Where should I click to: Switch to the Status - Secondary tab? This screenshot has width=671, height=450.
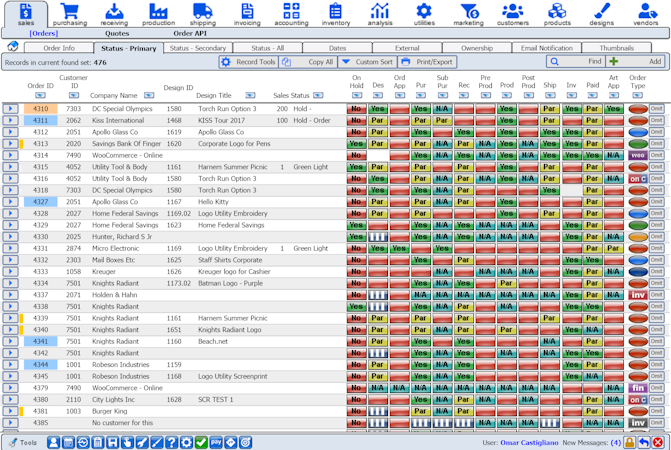click(198, 48)
